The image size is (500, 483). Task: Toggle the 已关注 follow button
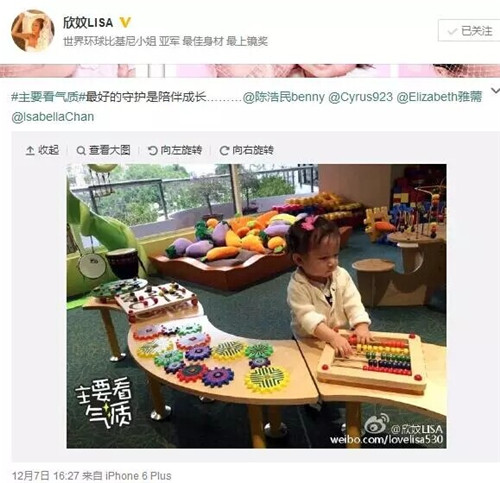click(x=470, y=31)
